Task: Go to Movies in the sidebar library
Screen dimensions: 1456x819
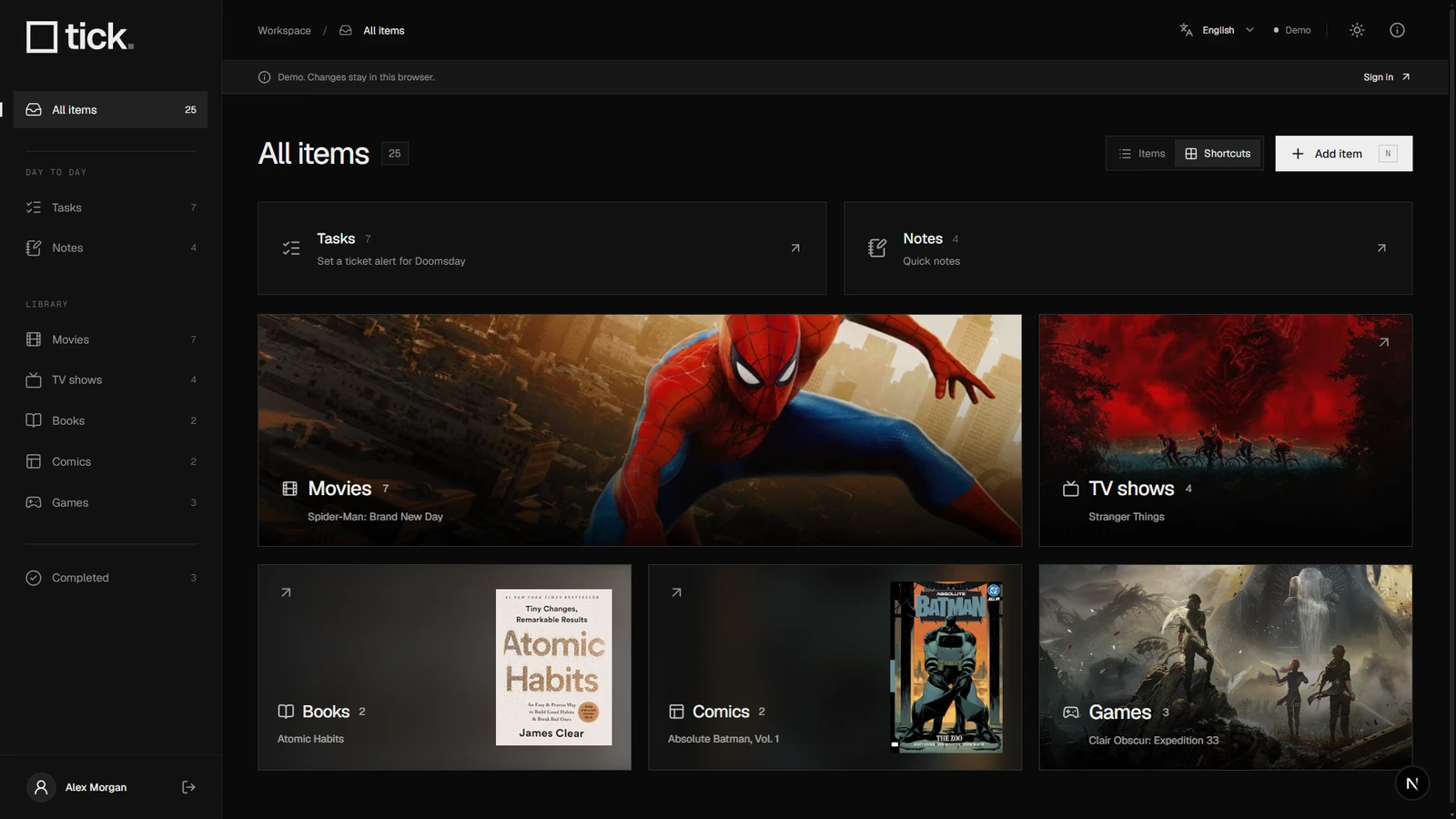Action: click(x=111, y=339)
